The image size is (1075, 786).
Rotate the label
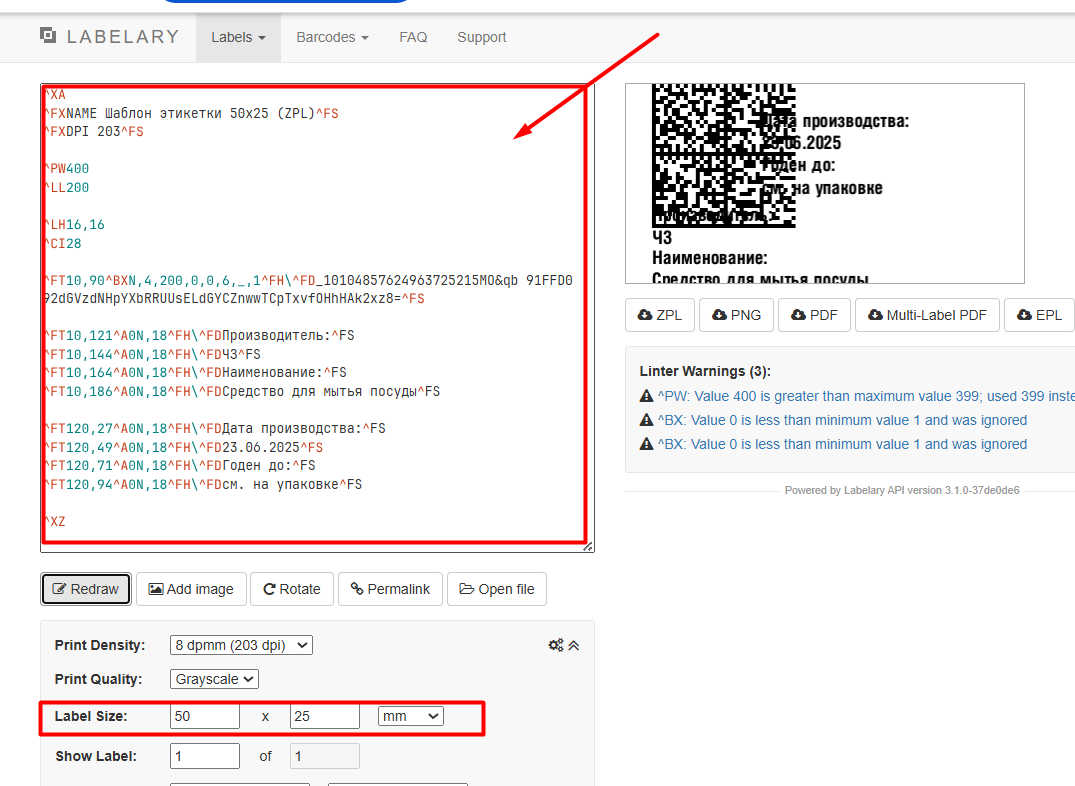point(291,589)
